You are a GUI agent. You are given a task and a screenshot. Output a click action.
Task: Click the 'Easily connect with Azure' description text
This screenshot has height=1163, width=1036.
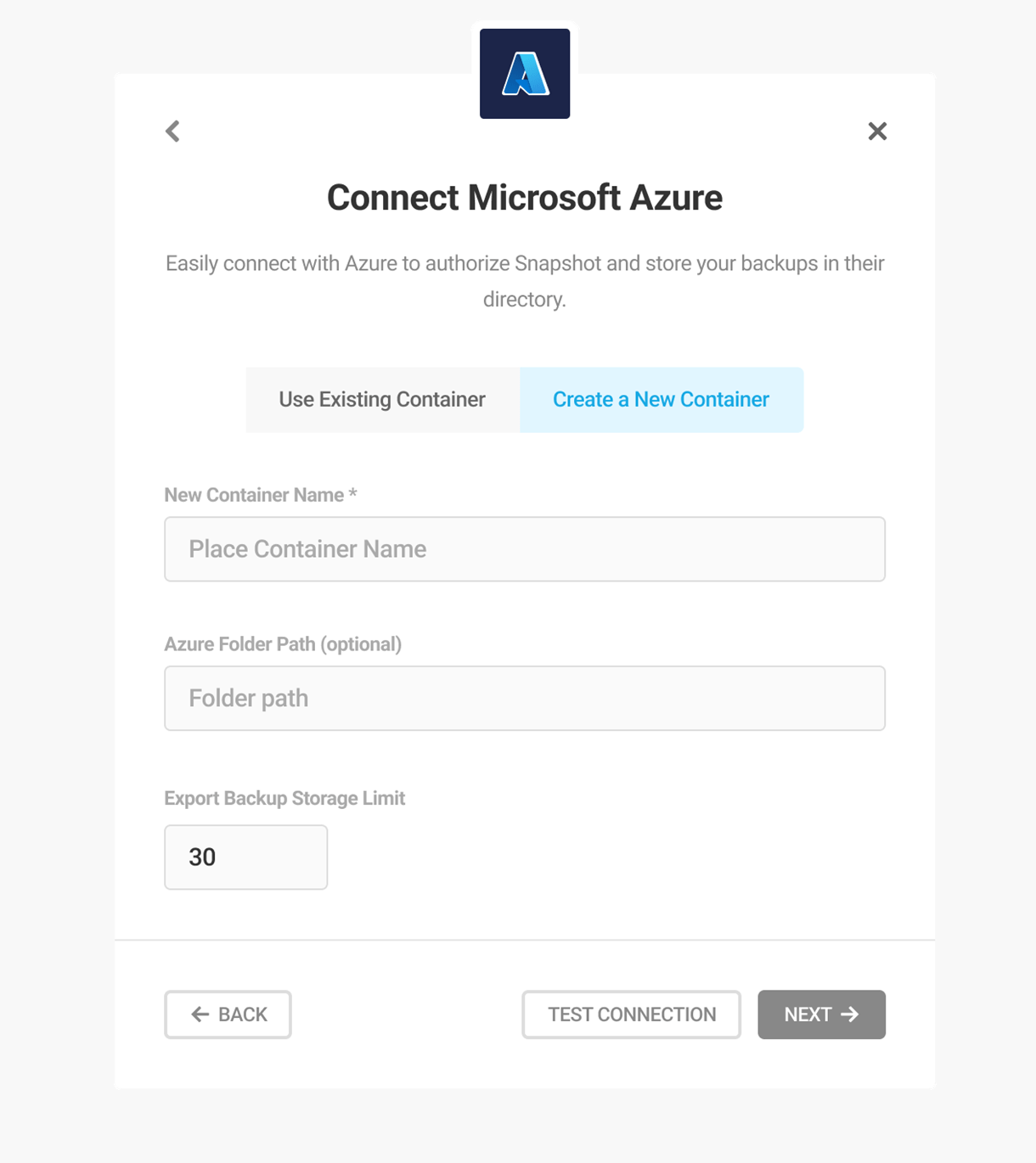[525, 281]
